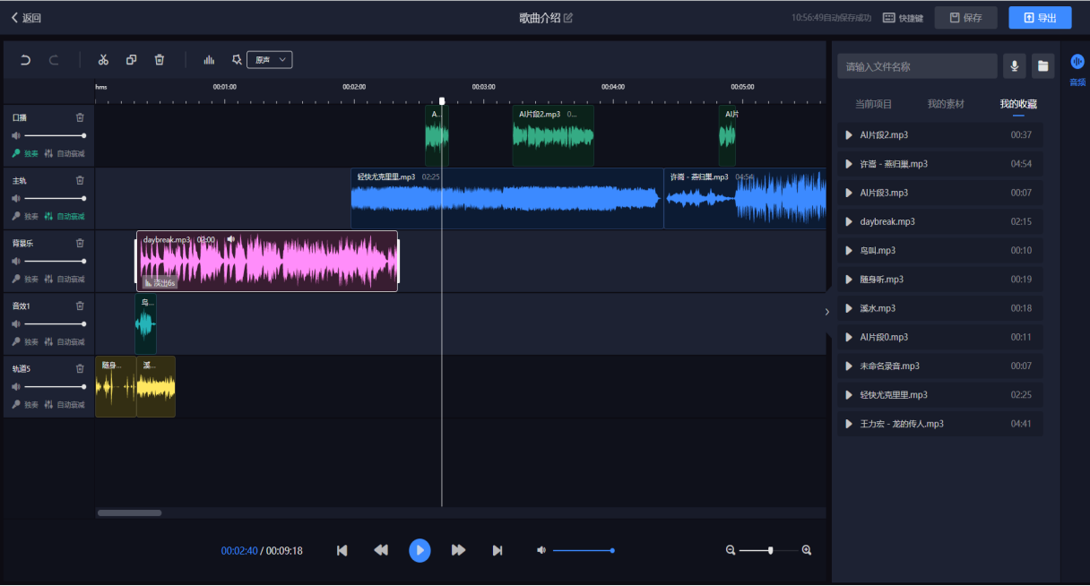Viewport: 1090px width, 586px height.
Task: Select the scissors tool to cut clips
Action: [103, 59]
